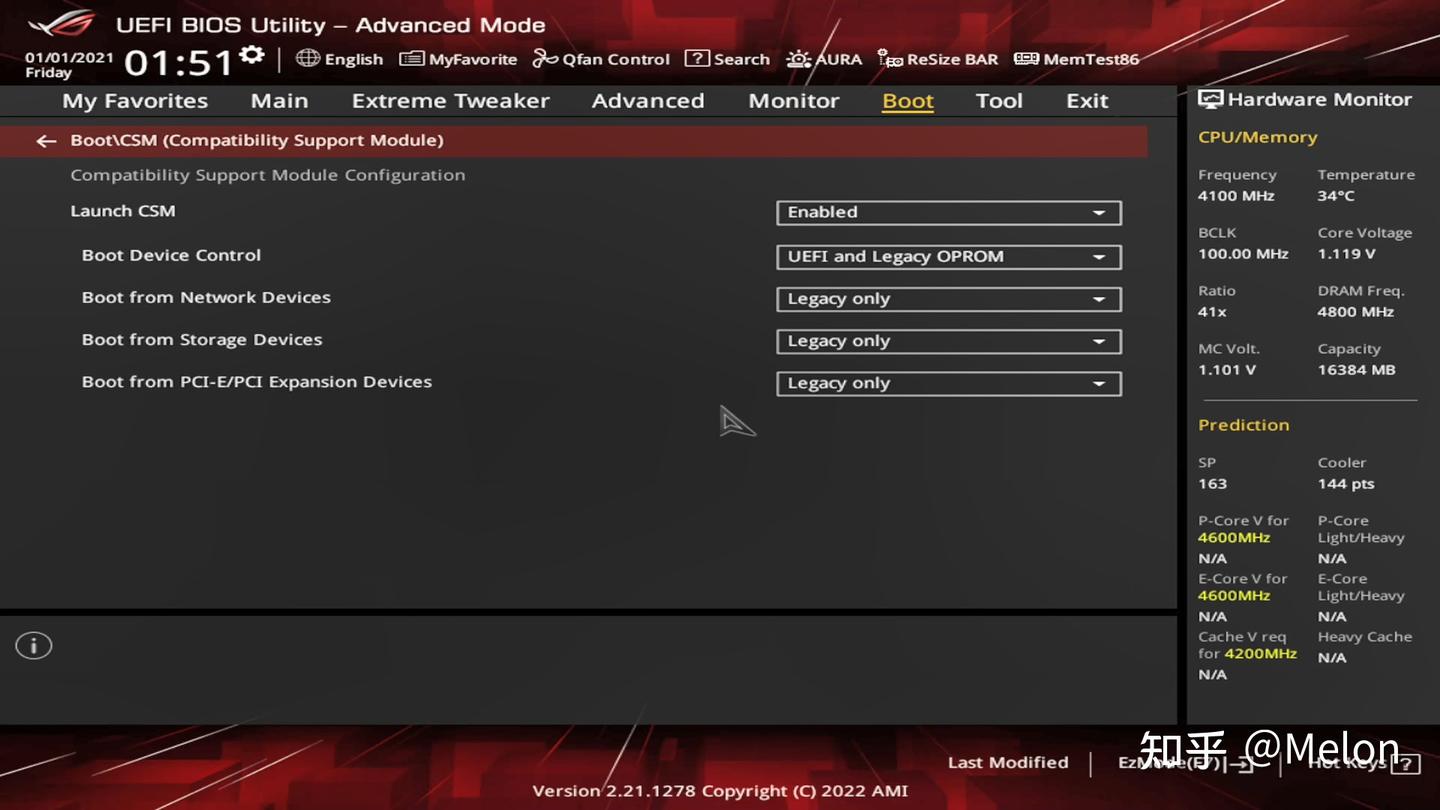Launch Qfan Control from the top bar
The image size is (1440, 810).
tap(543, 59)
